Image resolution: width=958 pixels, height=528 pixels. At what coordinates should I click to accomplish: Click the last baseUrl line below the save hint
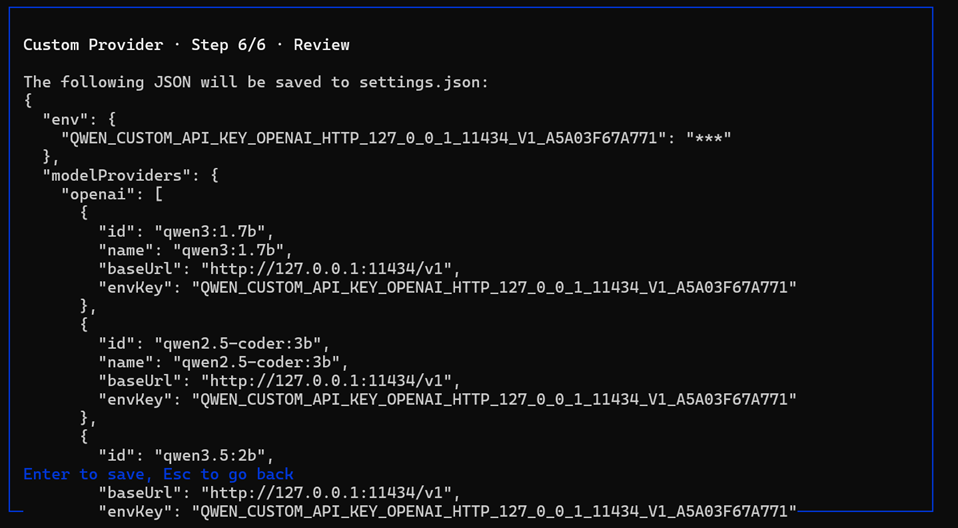pyautogui.click(x=279, y=492)
